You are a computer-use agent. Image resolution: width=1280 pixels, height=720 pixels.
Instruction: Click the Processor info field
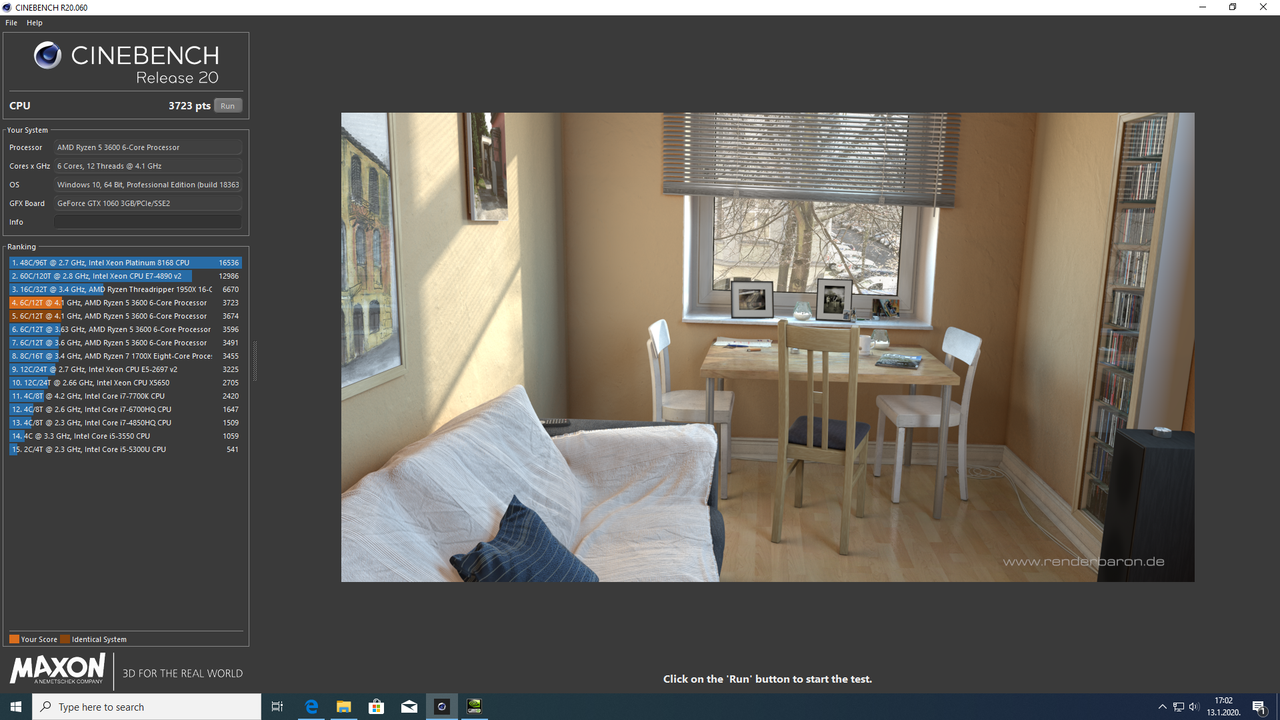(148, 146)
